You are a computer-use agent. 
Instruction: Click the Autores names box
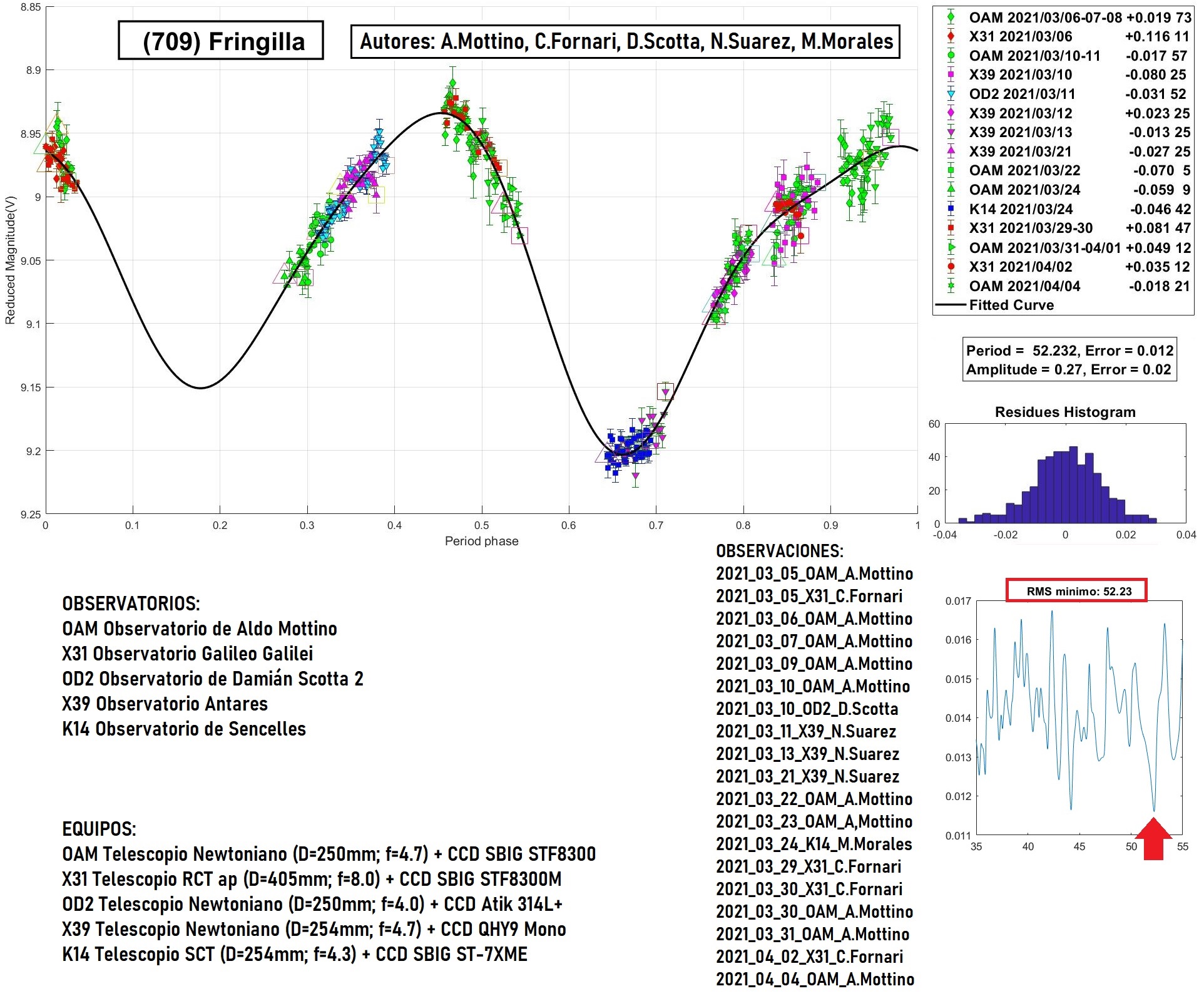(x=625, y=41)
